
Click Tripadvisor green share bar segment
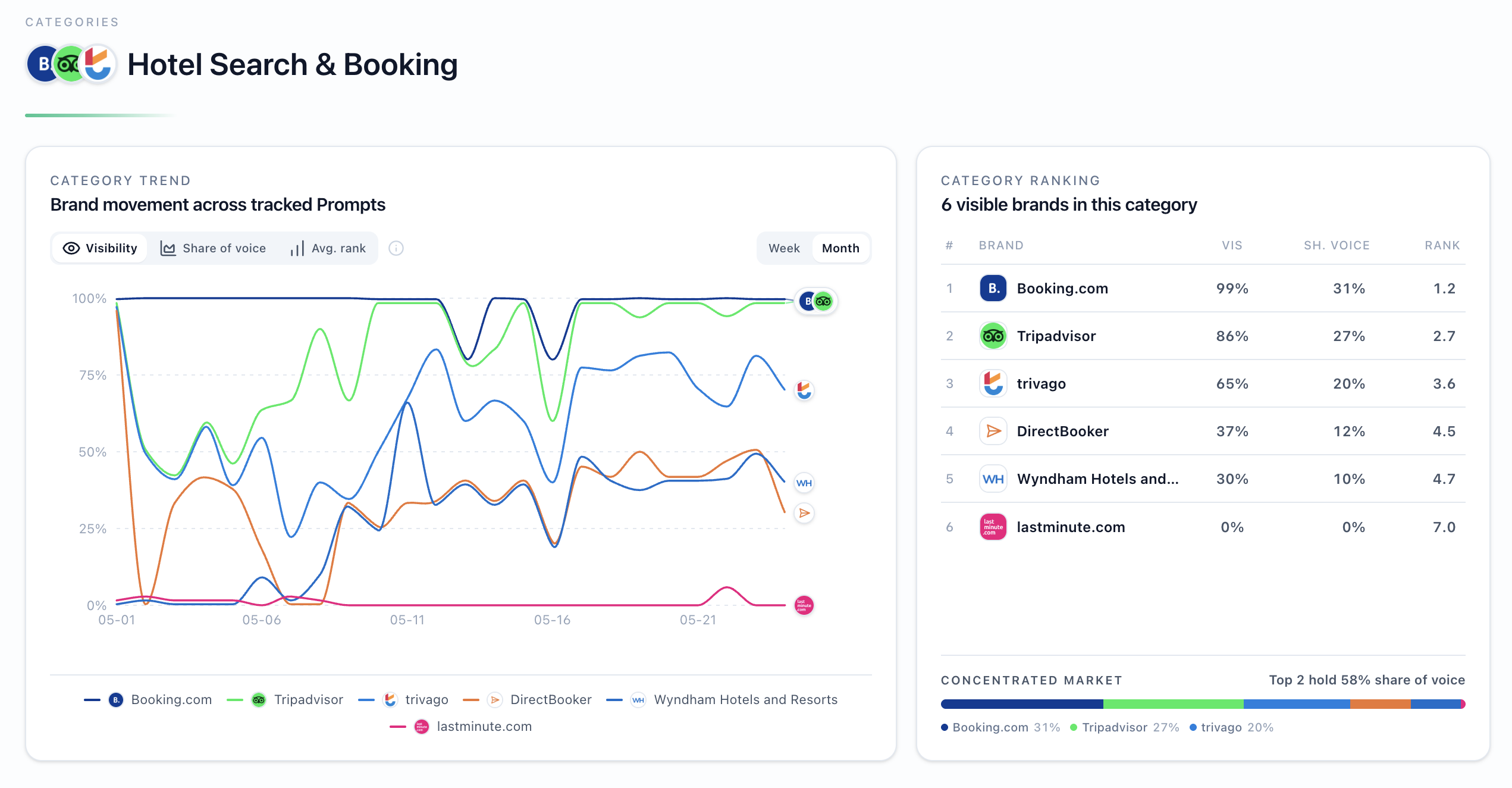click(1174, 704)
